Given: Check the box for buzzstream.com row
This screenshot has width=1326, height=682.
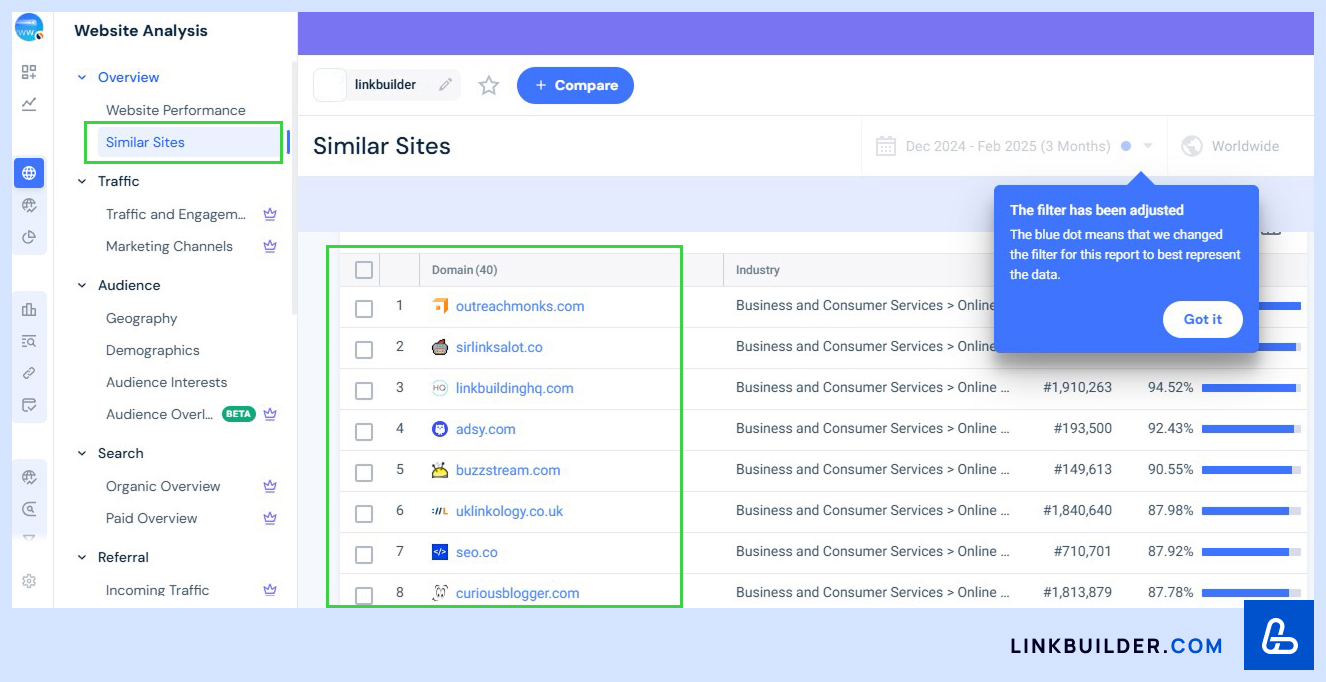Looking at the screenshot, I should (364, 472).
